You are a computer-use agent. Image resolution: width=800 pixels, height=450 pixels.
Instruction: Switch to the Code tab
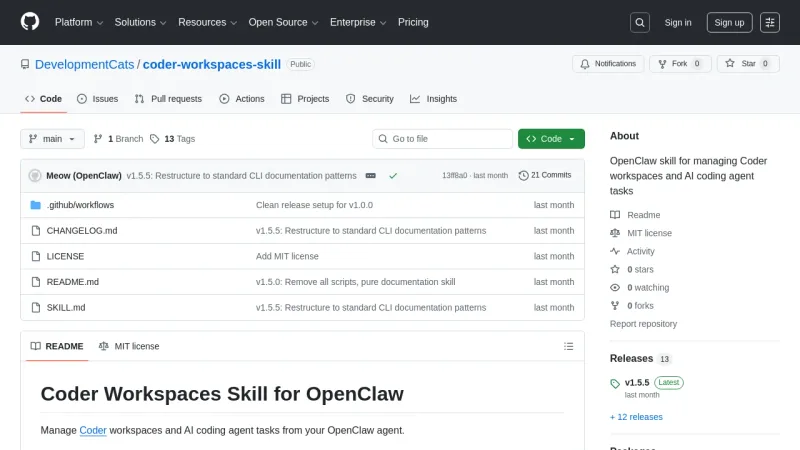point(44,99)
